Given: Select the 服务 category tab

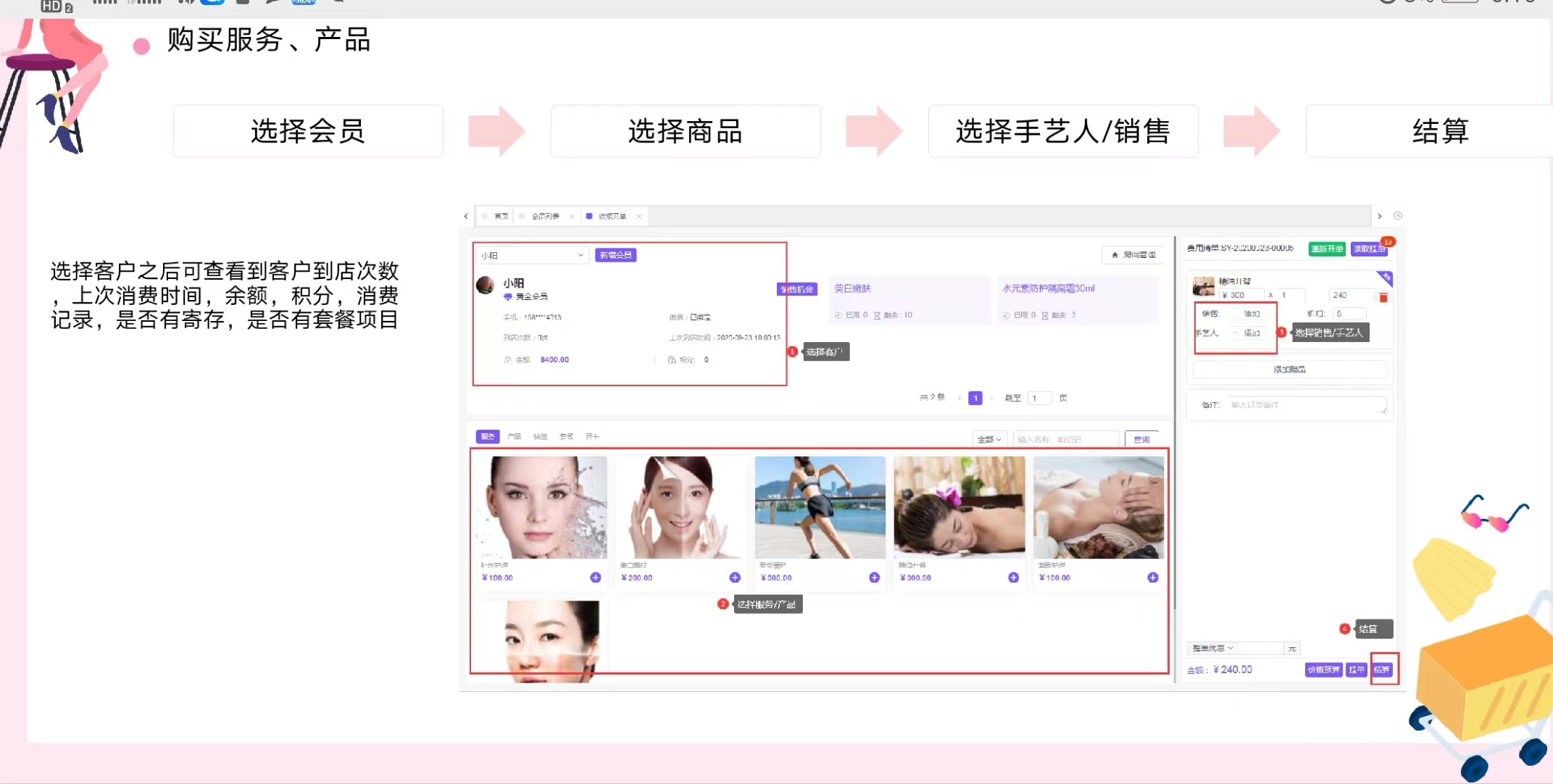Looking at the screenshot, I should pos(488,436).
